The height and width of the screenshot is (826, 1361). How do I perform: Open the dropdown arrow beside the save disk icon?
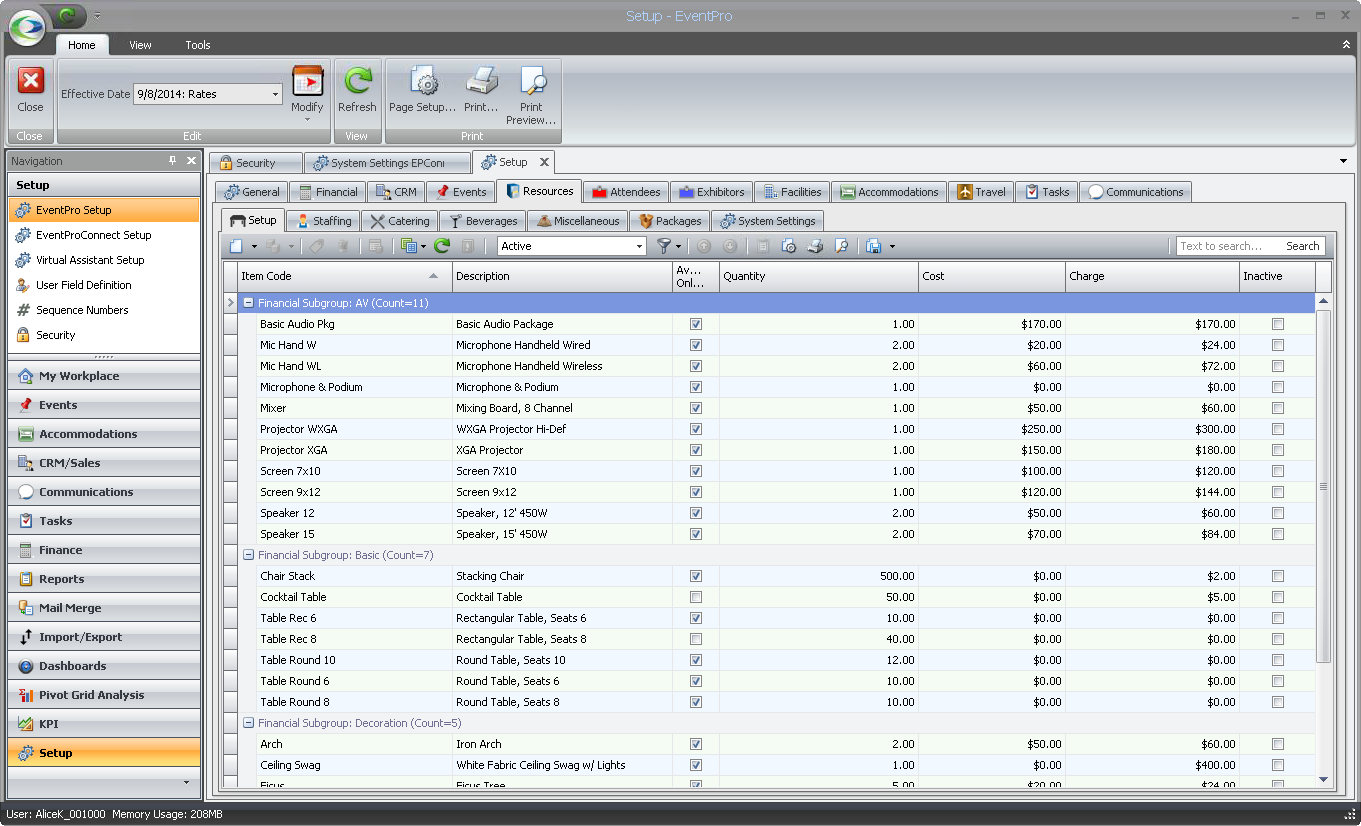click(892, 246)
